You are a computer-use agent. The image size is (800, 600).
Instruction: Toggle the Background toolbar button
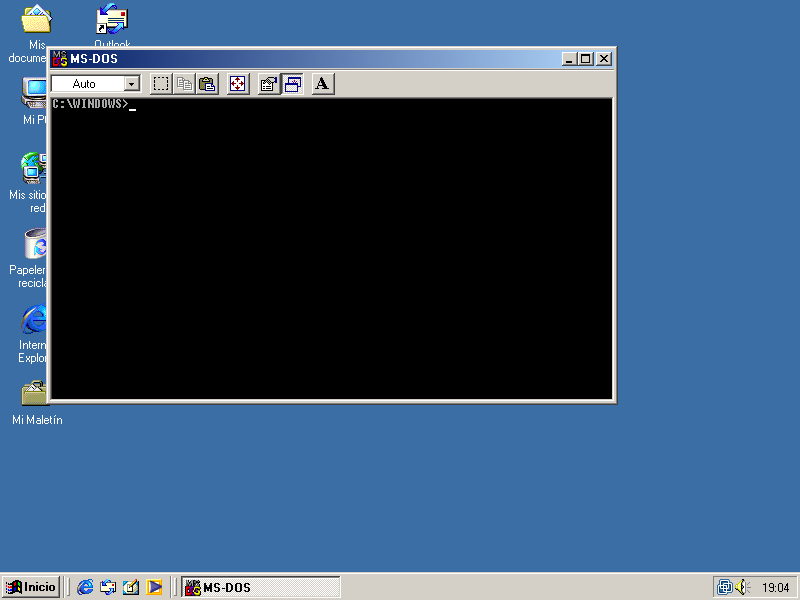coord(292,84)
